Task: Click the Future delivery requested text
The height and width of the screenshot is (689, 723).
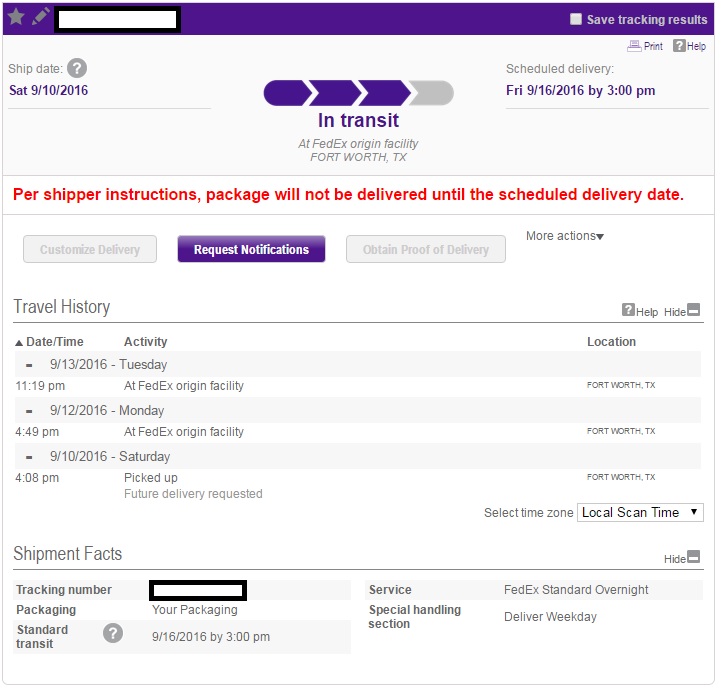Action: 193,494
